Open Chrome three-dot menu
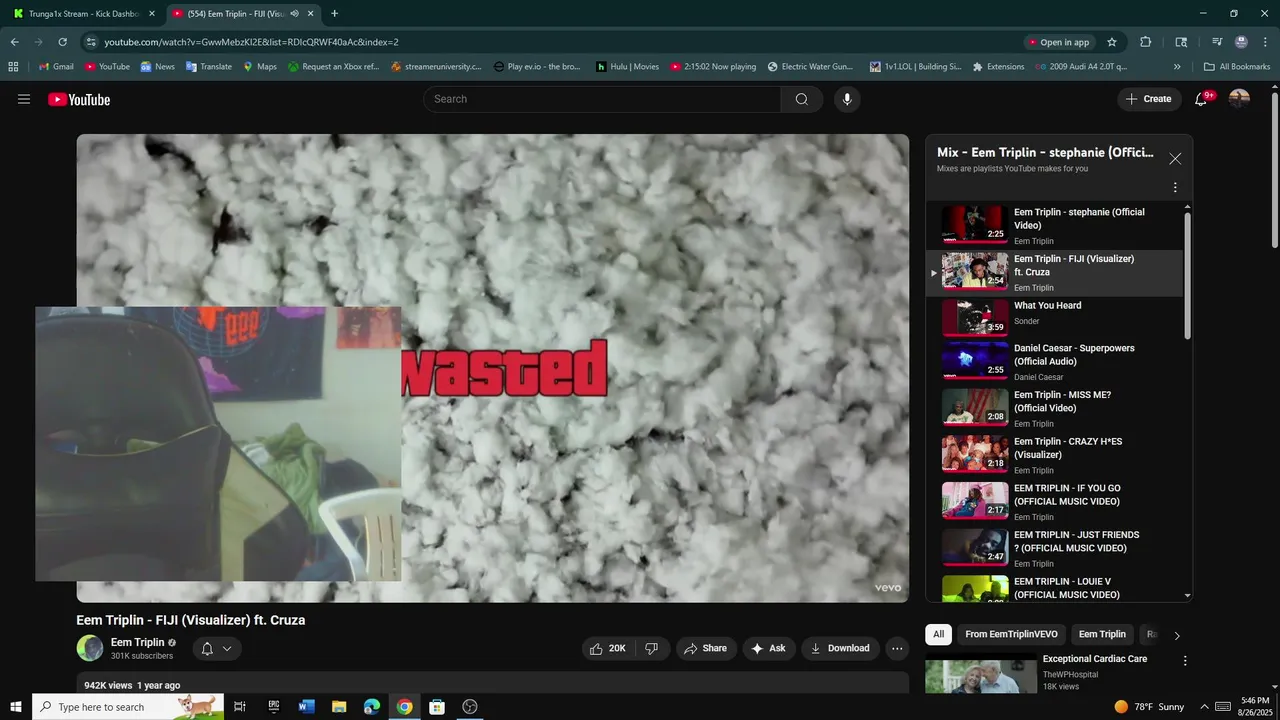The image size is (1280, 720). pos(1264,42)
